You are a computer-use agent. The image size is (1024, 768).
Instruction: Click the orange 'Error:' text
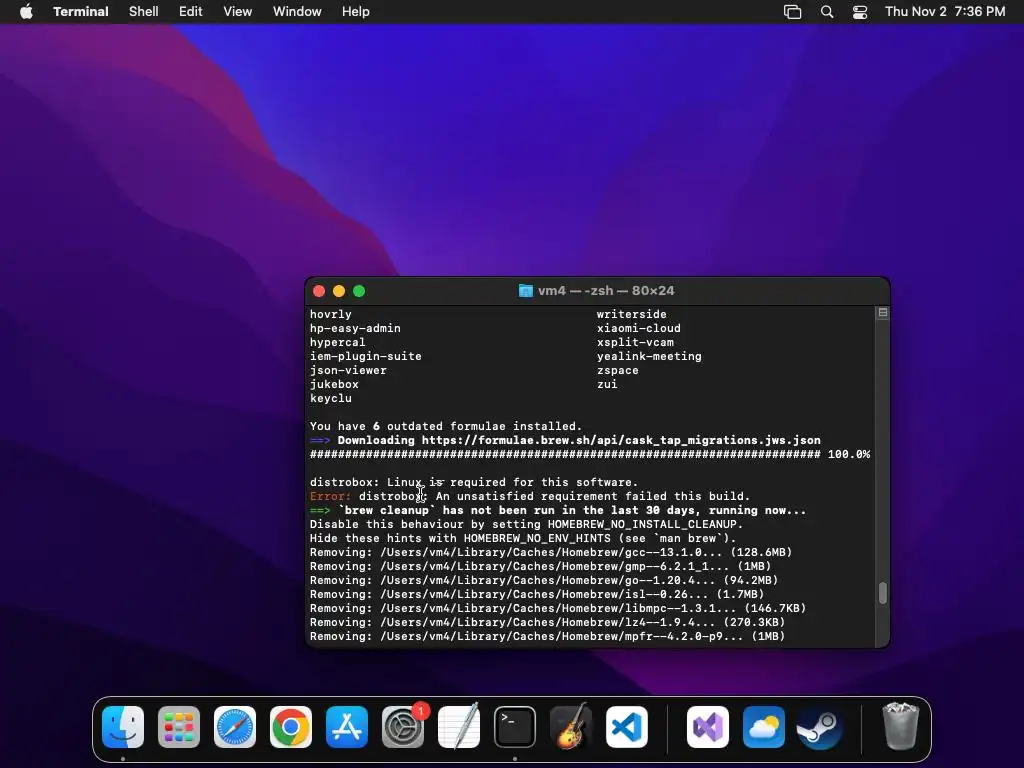[x=330, y=496]
